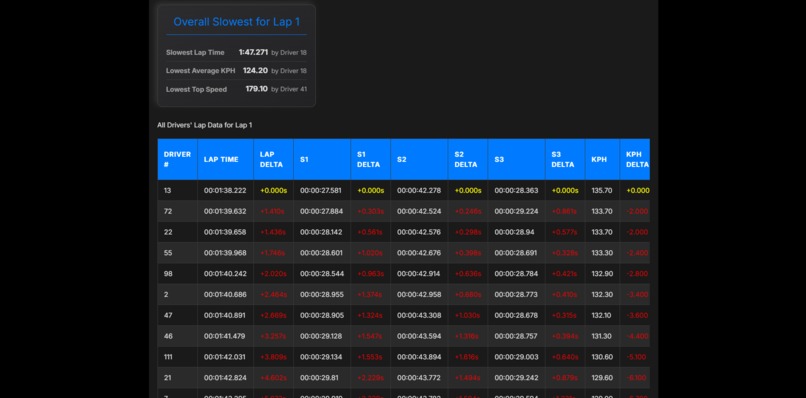Click S2 time 00:00:43.308
Screen dimensions: 806x398
pos(419,315)
